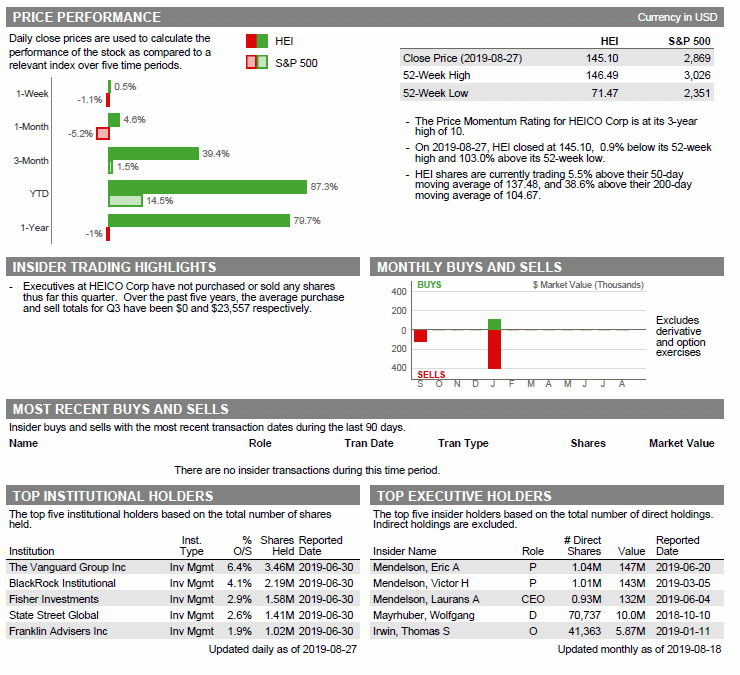
Task: Select the S&P 500 52-Week High value 3,026
Action: tap(697, 76)
